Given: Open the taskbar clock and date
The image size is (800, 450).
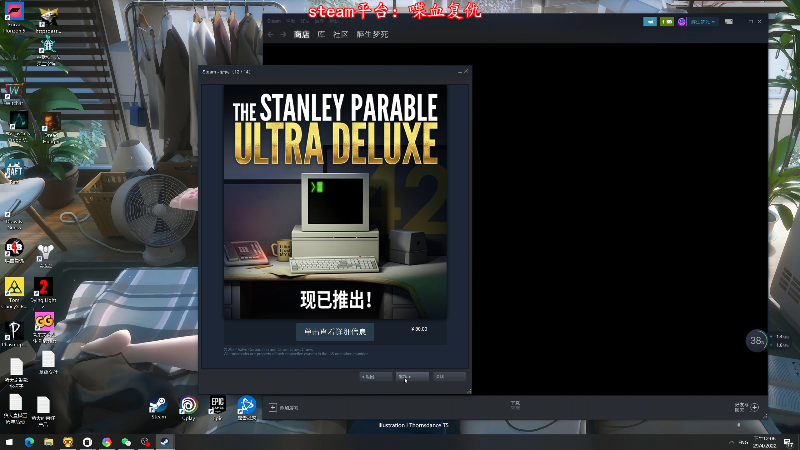Looking at the screenshot, I should [764, 442].
